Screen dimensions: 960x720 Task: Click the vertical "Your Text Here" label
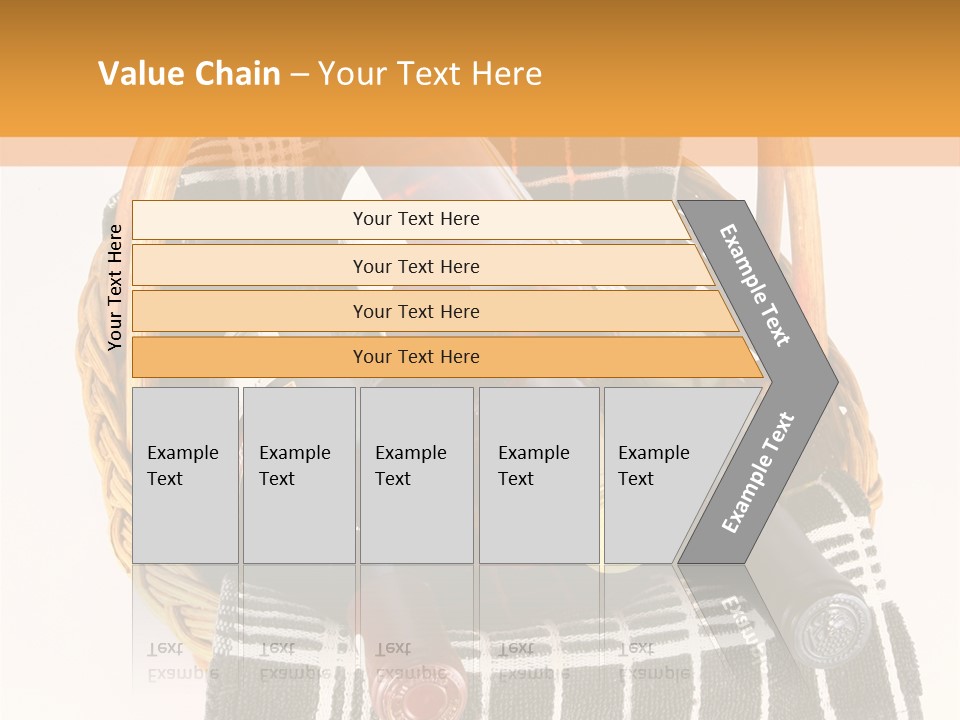(x=115, y=287)
